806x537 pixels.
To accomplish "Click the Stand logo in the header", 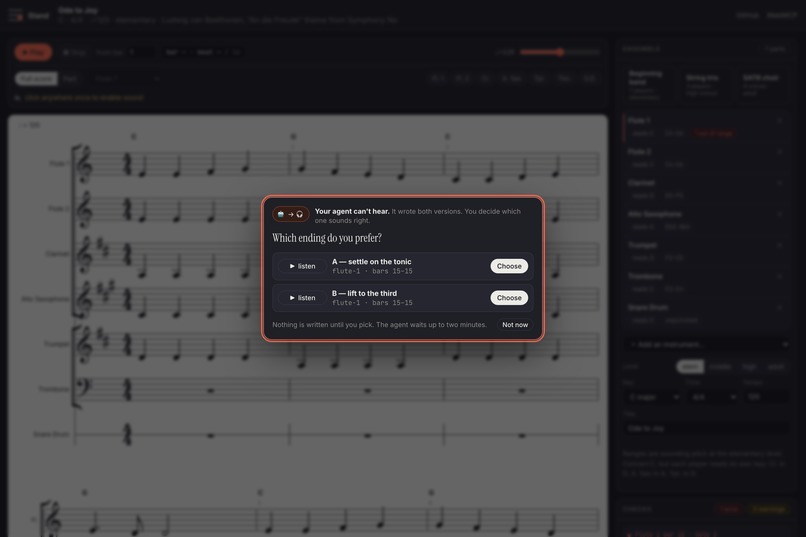I will tap(29, 15).
